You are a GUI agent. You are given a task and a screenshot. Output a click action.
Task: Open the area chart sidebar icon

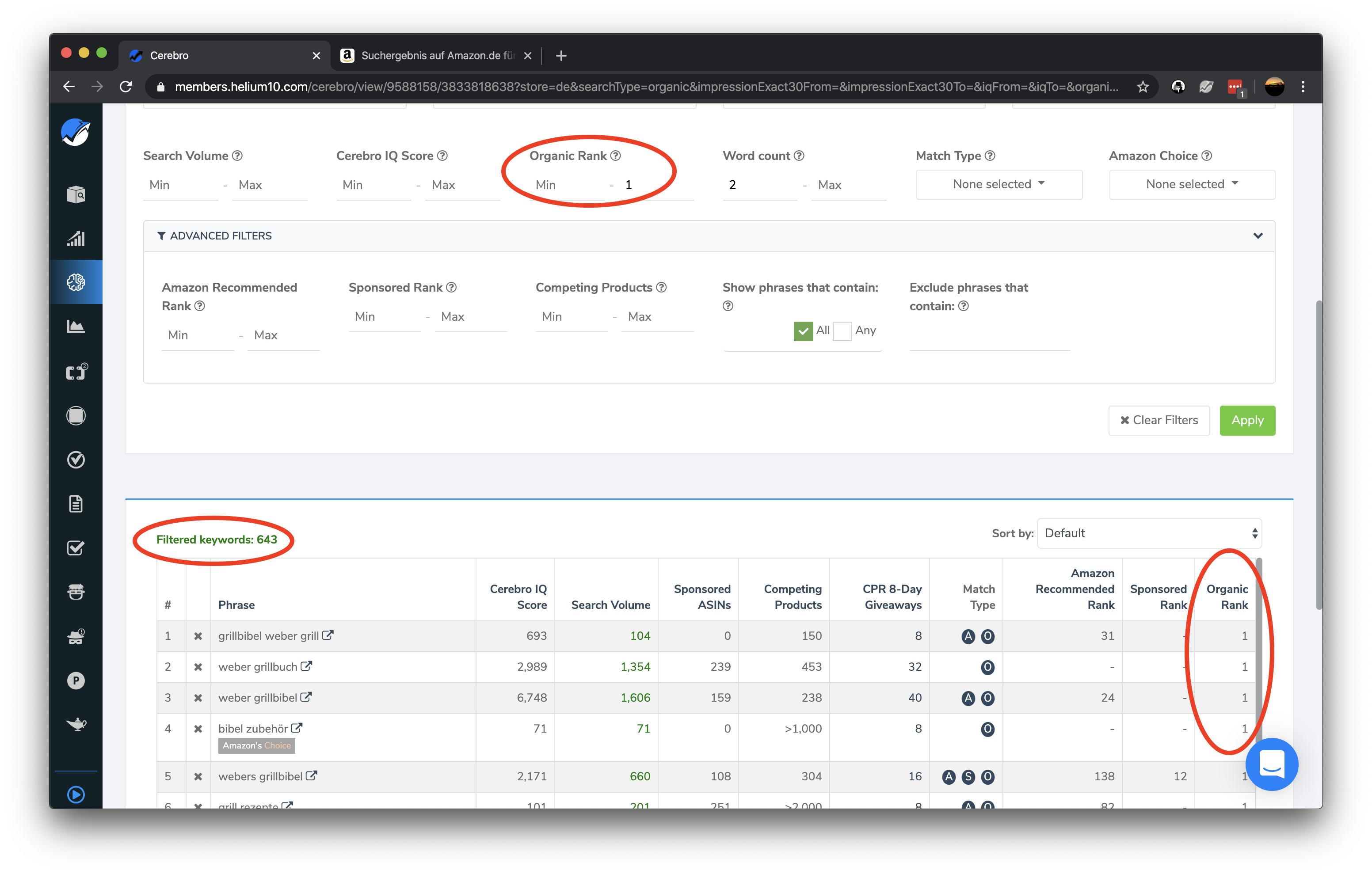pyautogui.click(x=76, y=327)
